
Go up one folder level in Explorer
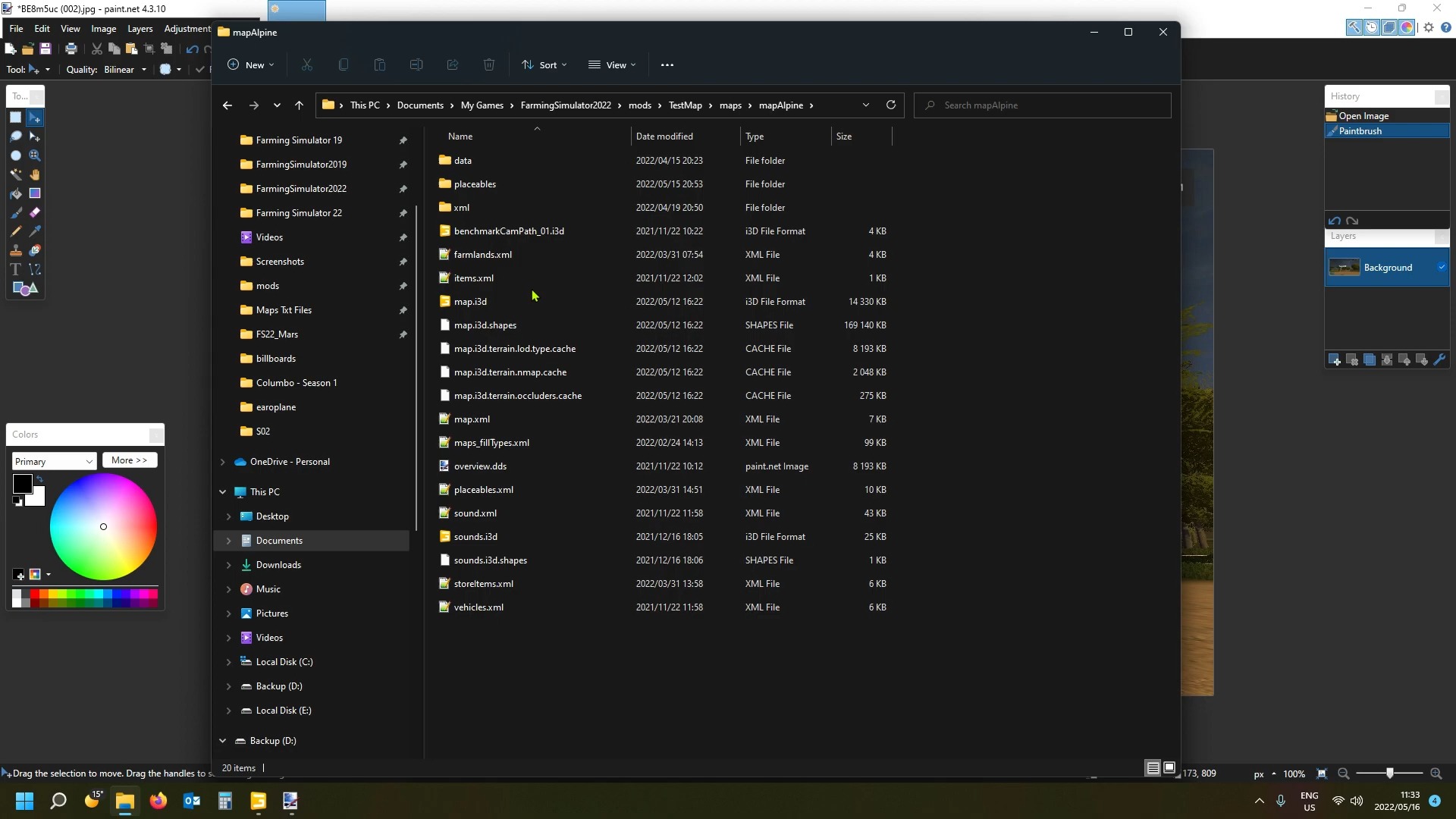[x=299, y=105]
